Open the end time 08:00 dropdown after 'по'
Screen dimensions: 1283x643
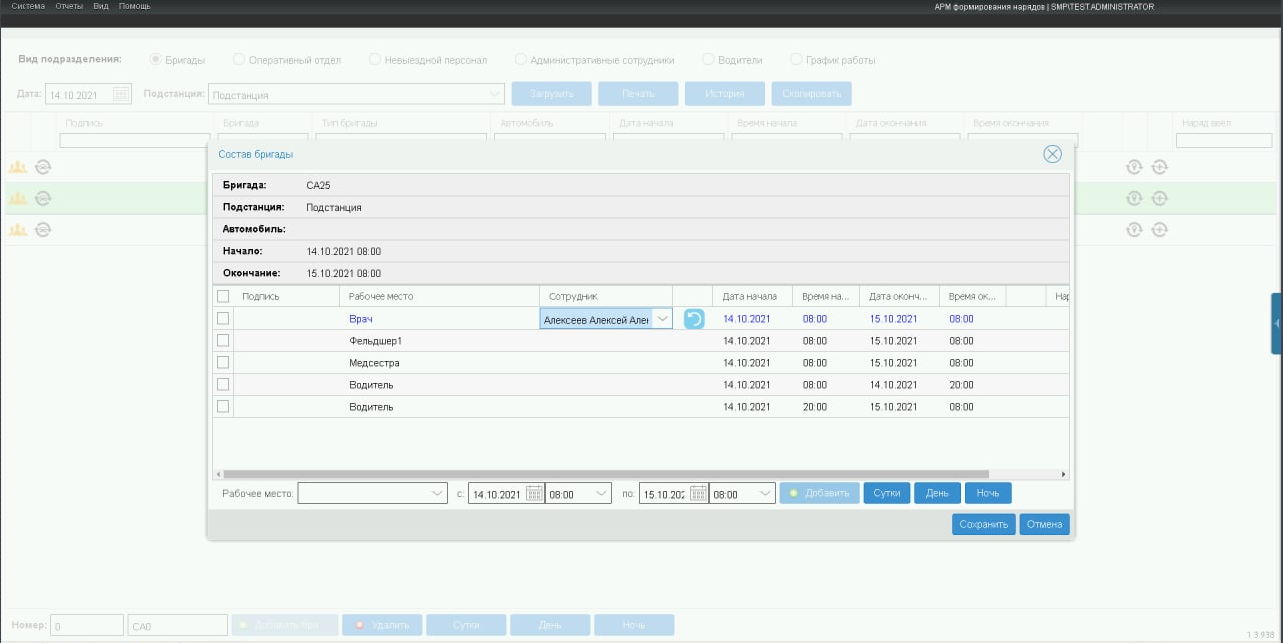click(765, 493)
